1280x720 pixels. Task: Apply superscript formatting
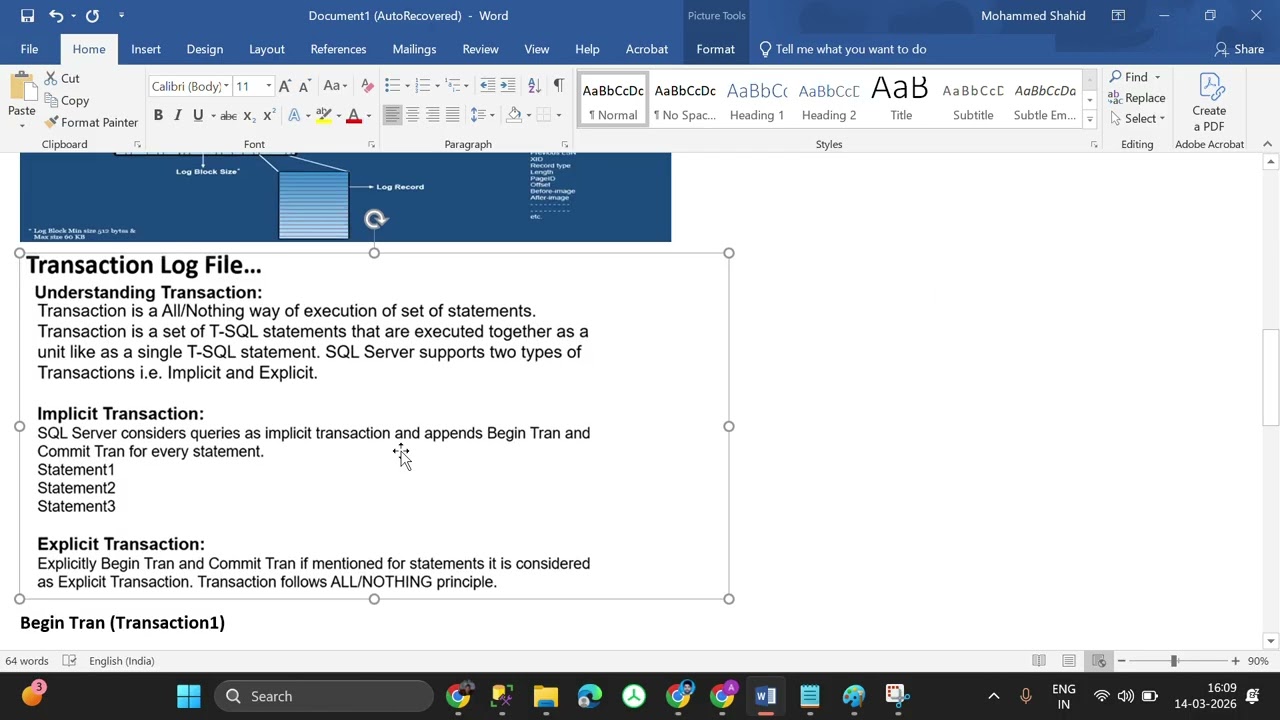268,115
